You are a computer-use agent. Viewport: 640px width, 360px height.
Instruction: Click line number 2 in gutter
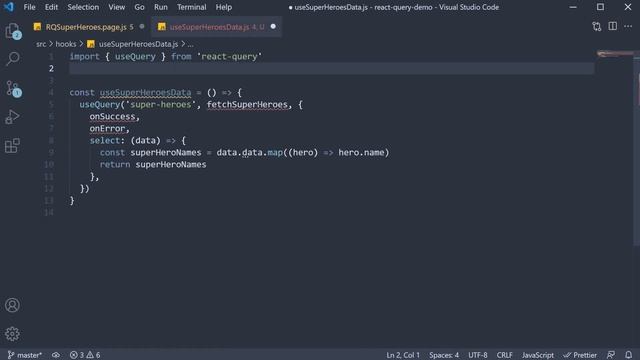coord(51,69)
